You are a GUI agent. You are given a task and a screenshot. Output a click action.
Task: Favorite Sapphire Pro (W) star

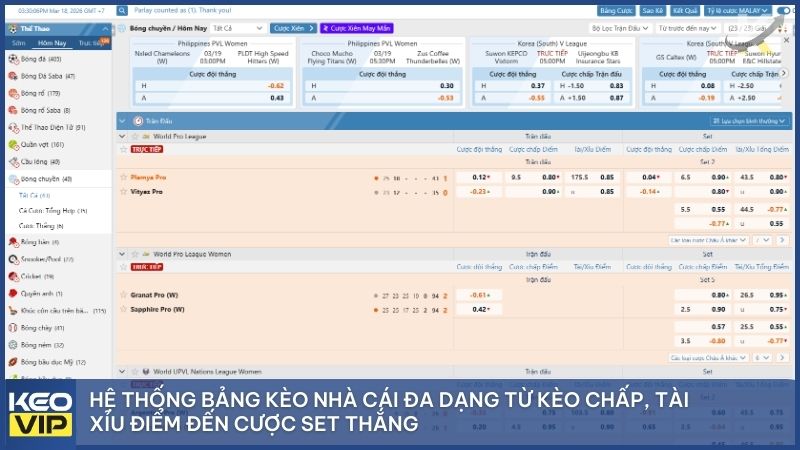pyautogui.click(x=123, y=309)
